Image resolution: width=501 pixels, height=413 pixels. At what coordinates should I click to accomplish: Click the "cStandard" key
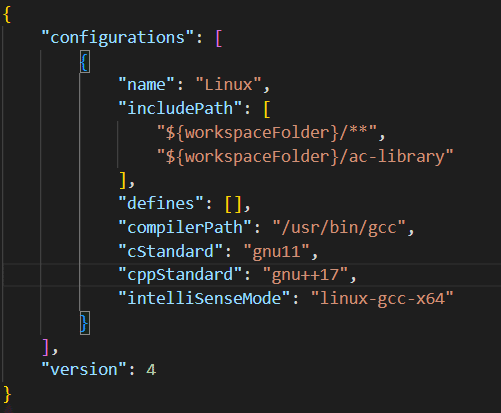pyautogui.click(x=170, y=251)
